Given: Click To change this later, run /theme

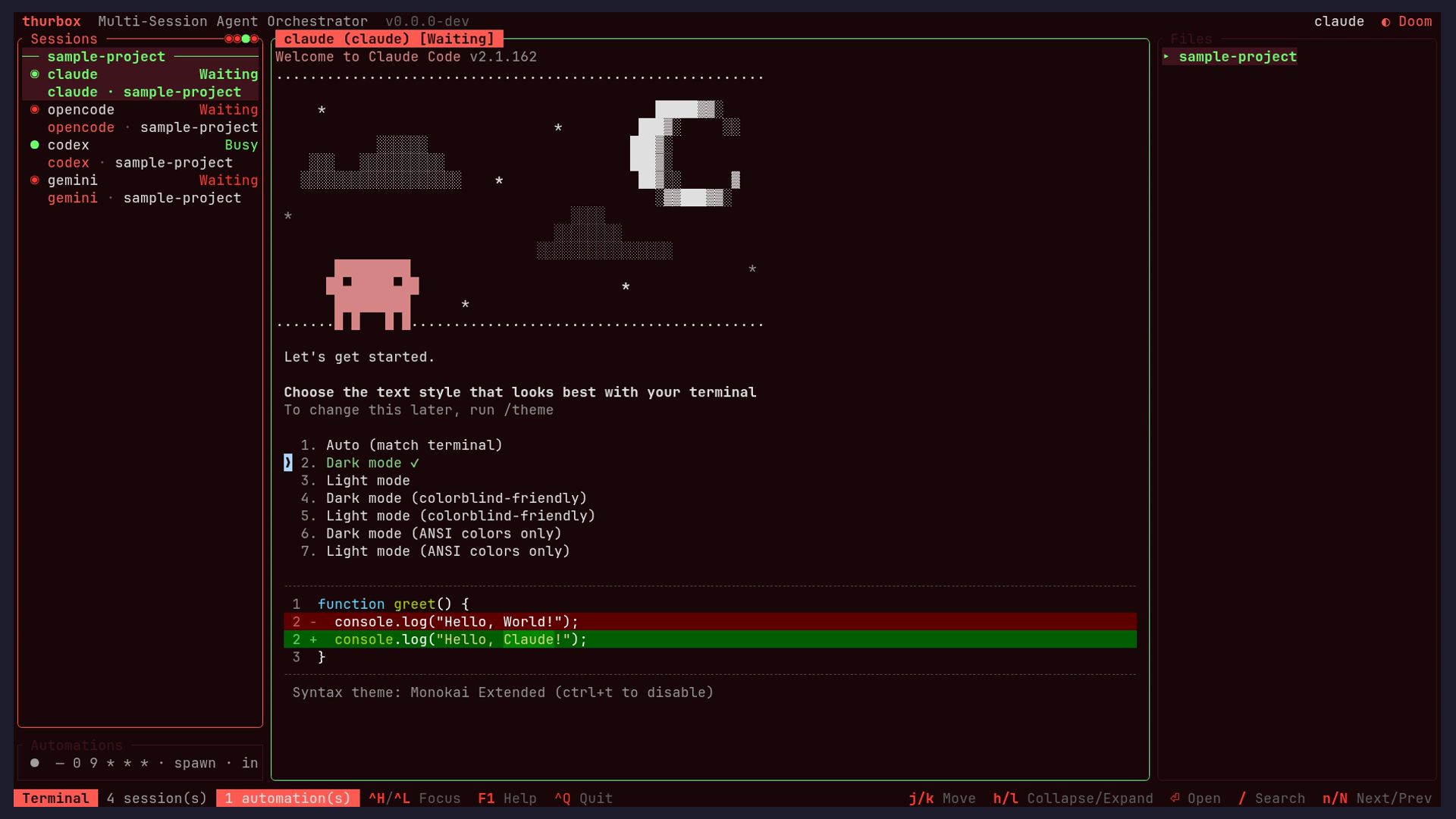Looking at the screenshot, I should pos(419,410).
